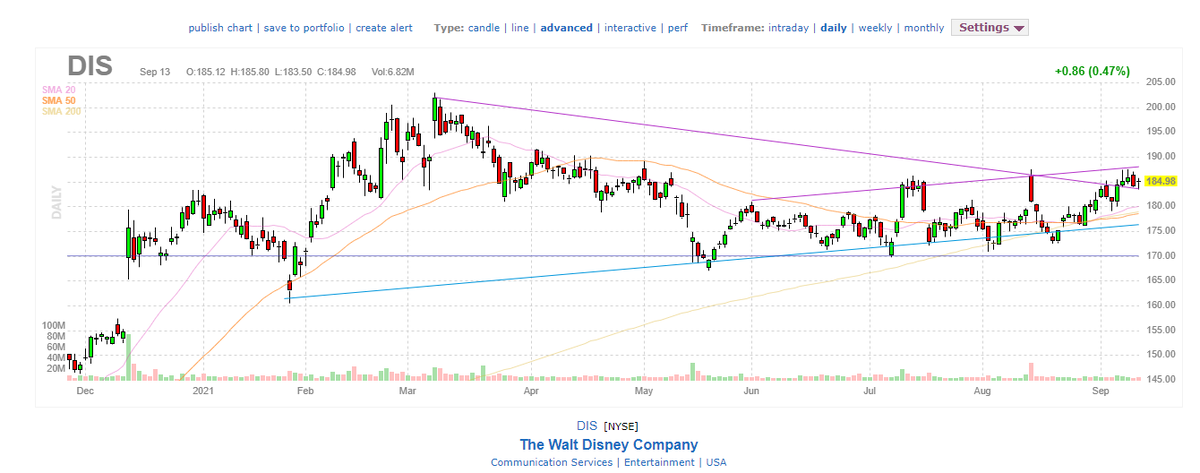Click the Mar date axis label
Viewport: 1200px width, 473px height.
407,393
